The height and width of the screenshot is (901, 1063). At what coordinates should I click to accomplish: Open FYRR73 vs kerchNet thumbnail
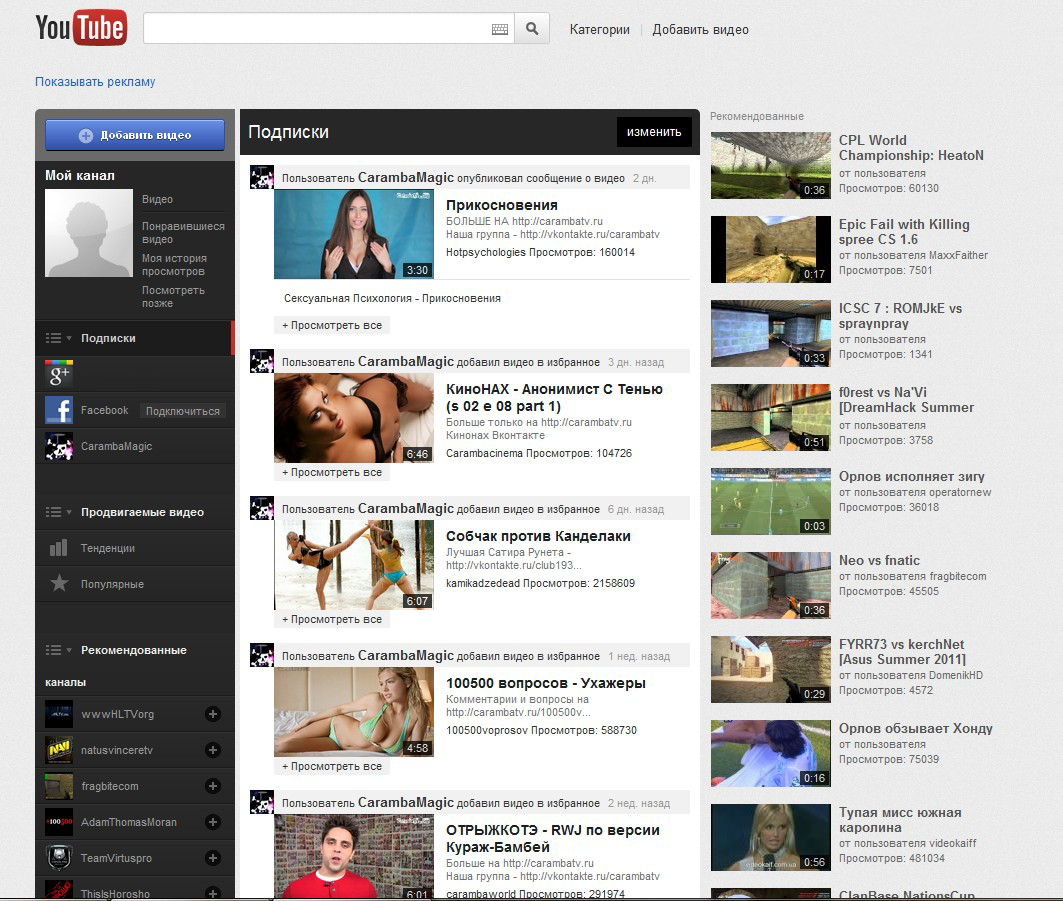point(771,670)
